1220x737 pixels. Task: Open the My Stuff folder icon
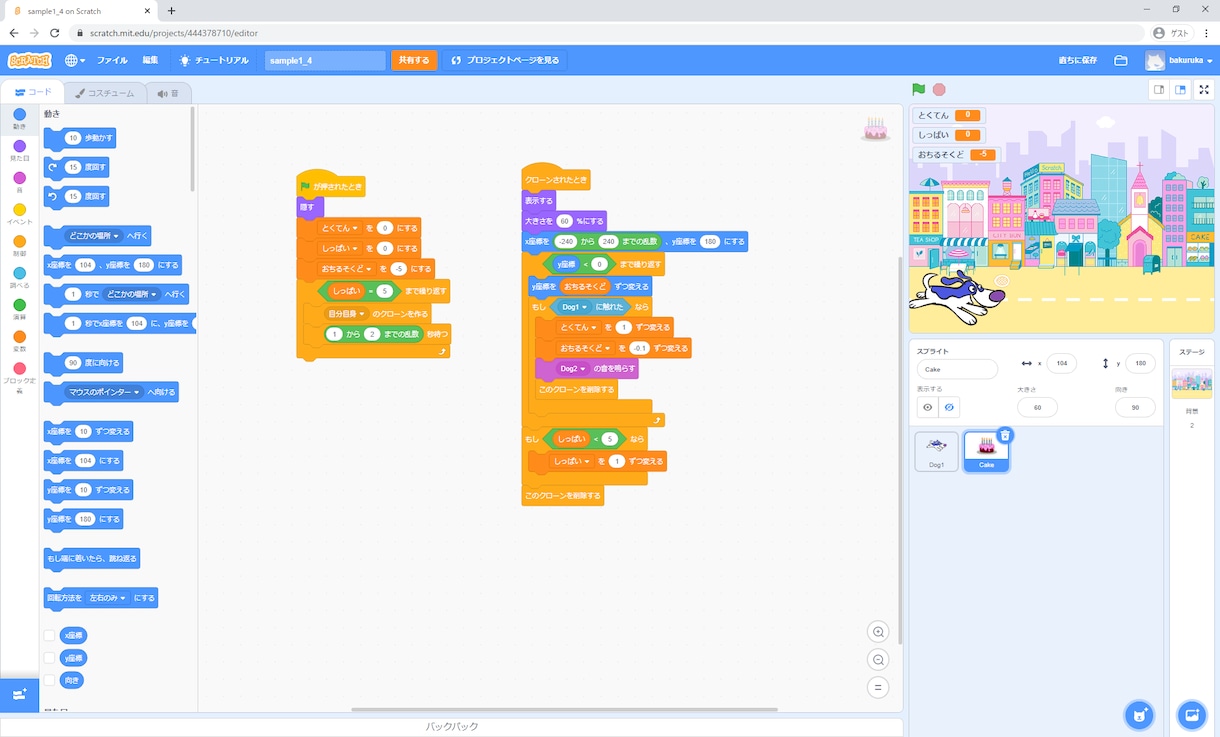1121,60
